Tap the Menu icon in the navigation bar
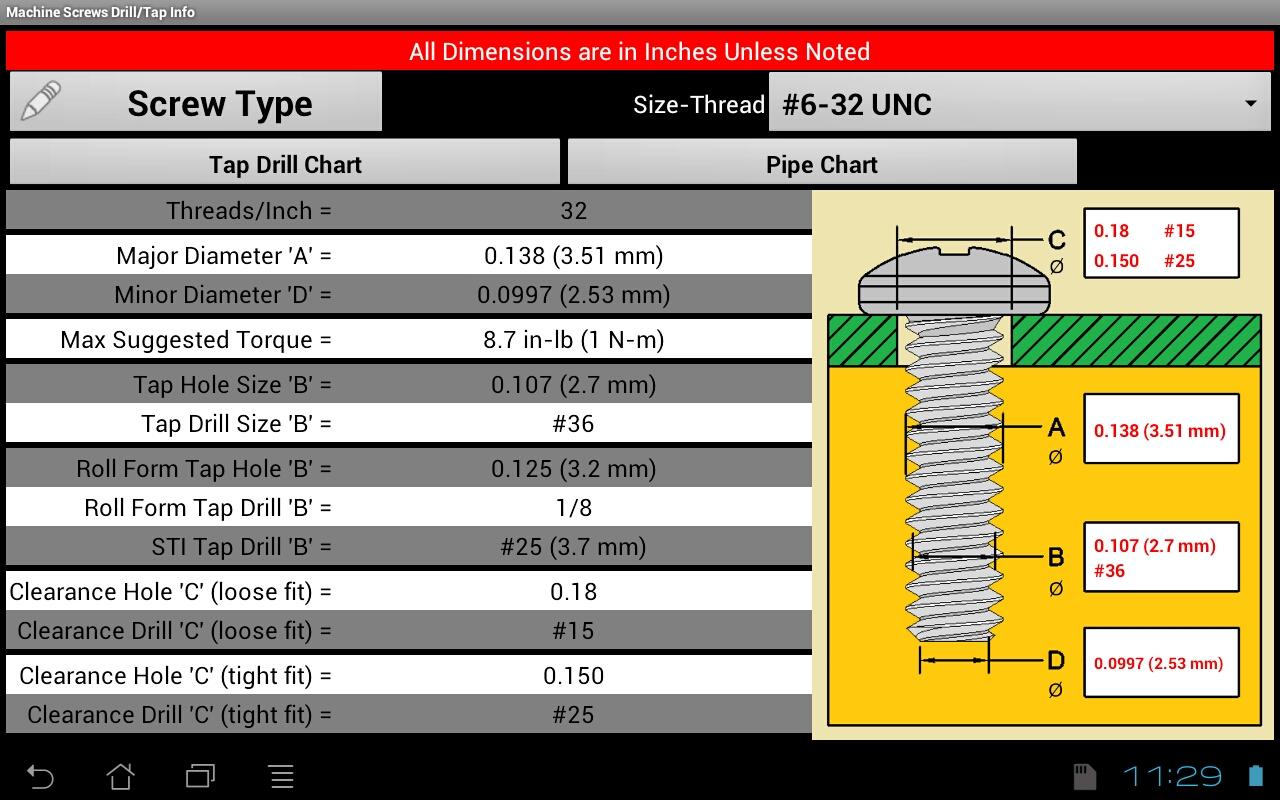The height and width of the screenshot is (800, 1280). (x=280, y=775)
